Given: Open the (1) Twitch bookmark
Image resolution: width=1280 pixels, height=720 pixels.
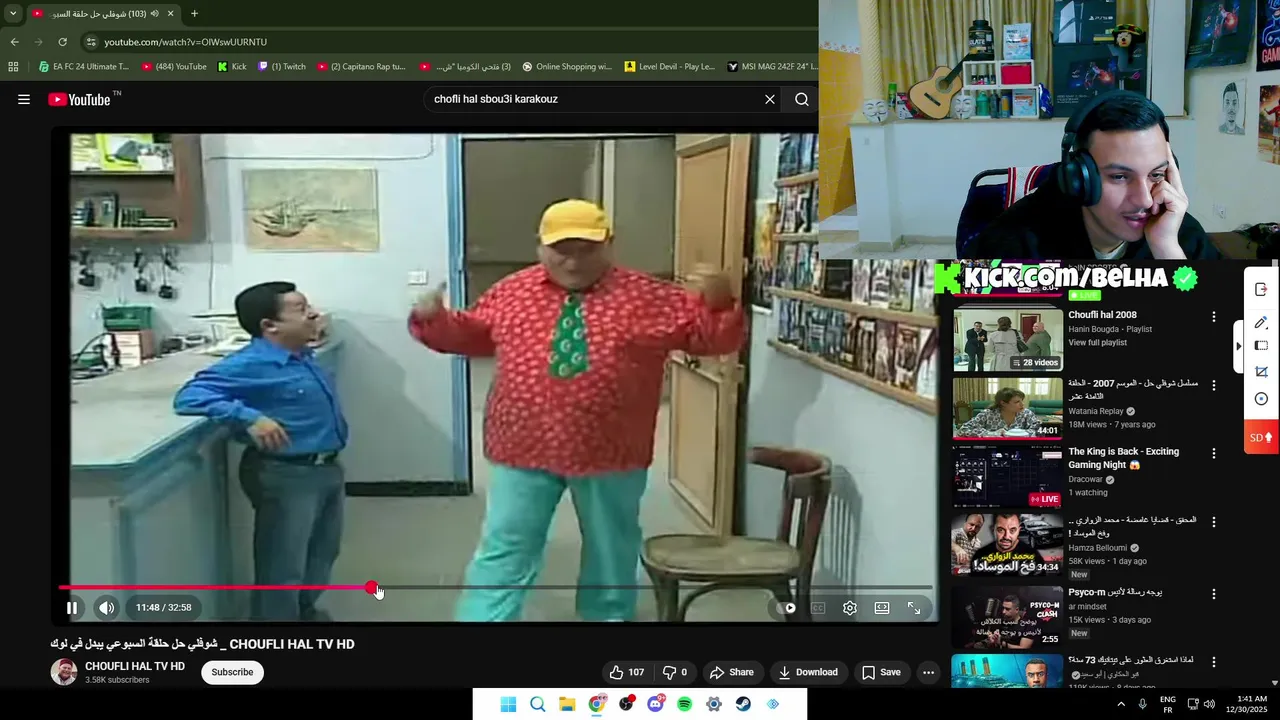Looking at the screenshot, I should pos(282,67).
